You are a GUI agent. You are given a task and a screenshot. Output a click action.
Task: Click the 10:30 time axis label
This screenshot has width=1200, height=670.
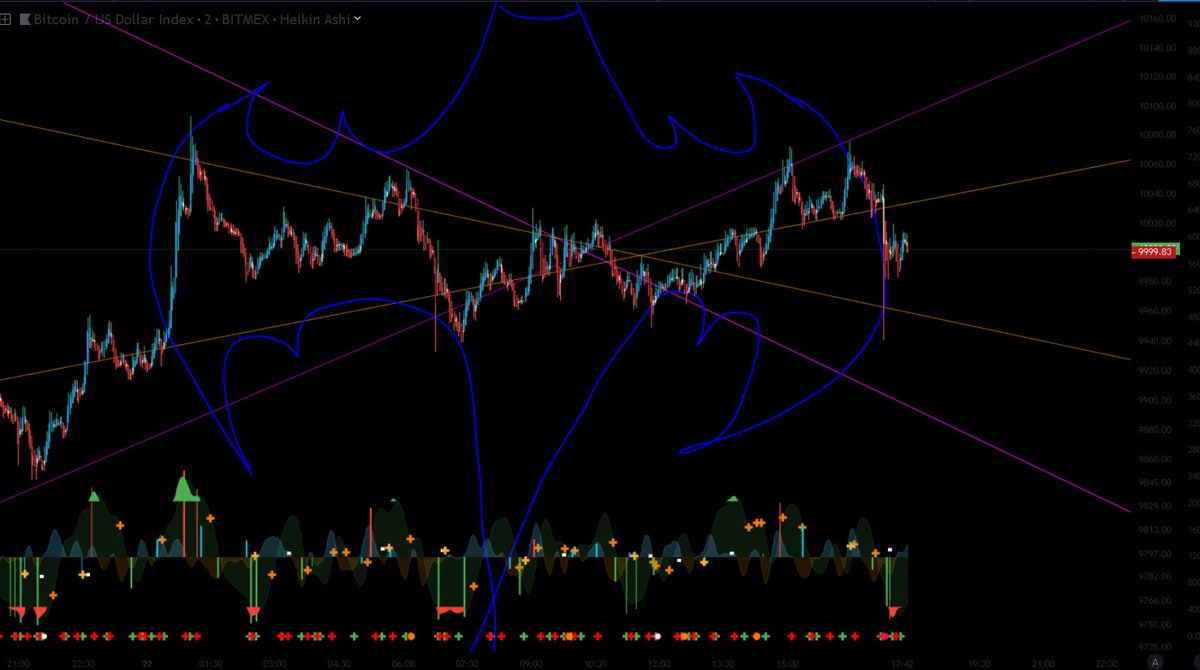click(x=595, y=662)
